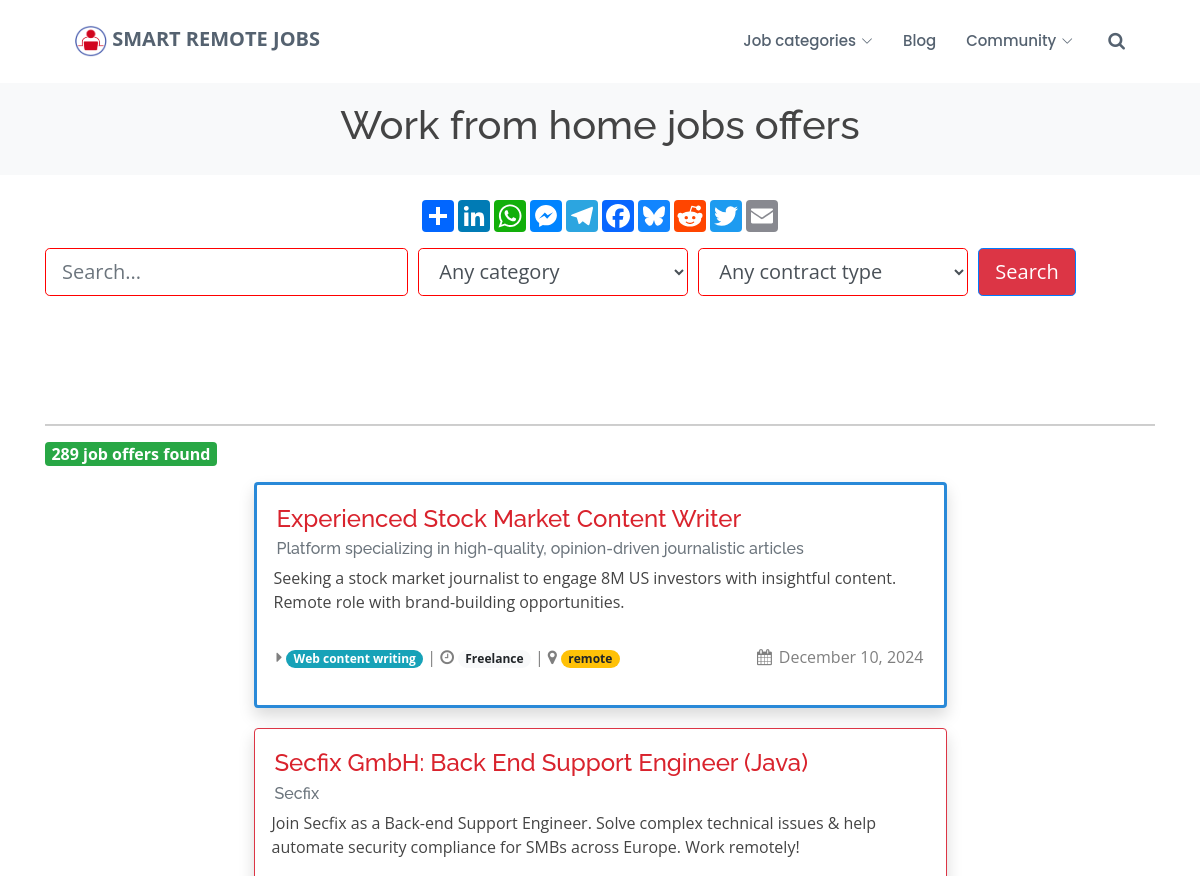Share via the Twitter bird icon

click(726, 216)
